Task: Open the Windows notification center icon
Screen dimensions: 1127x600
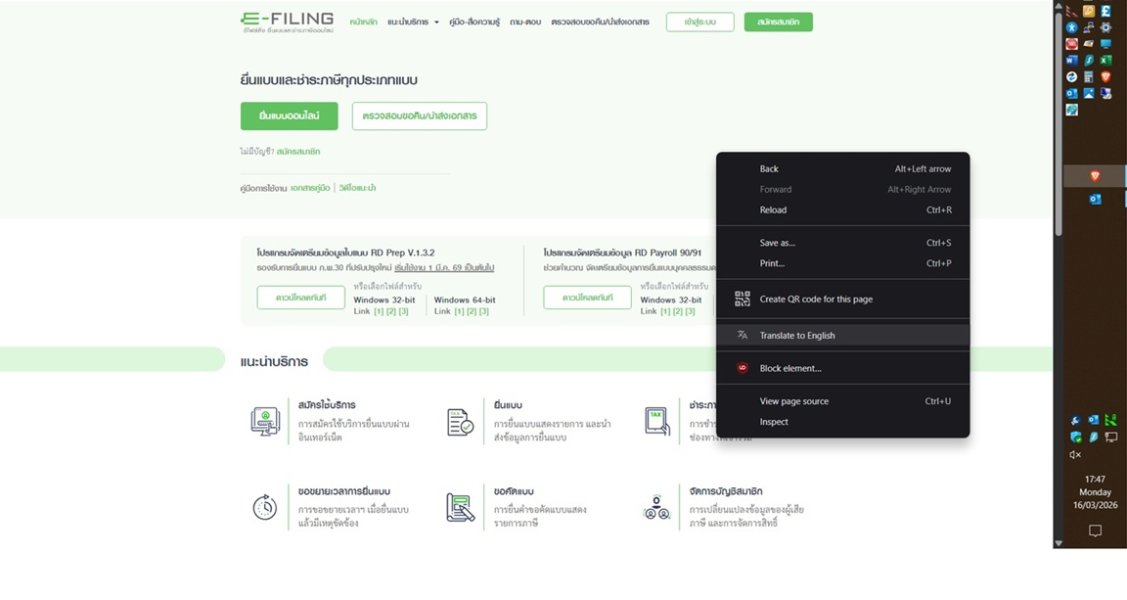Action: (1094, 531)
